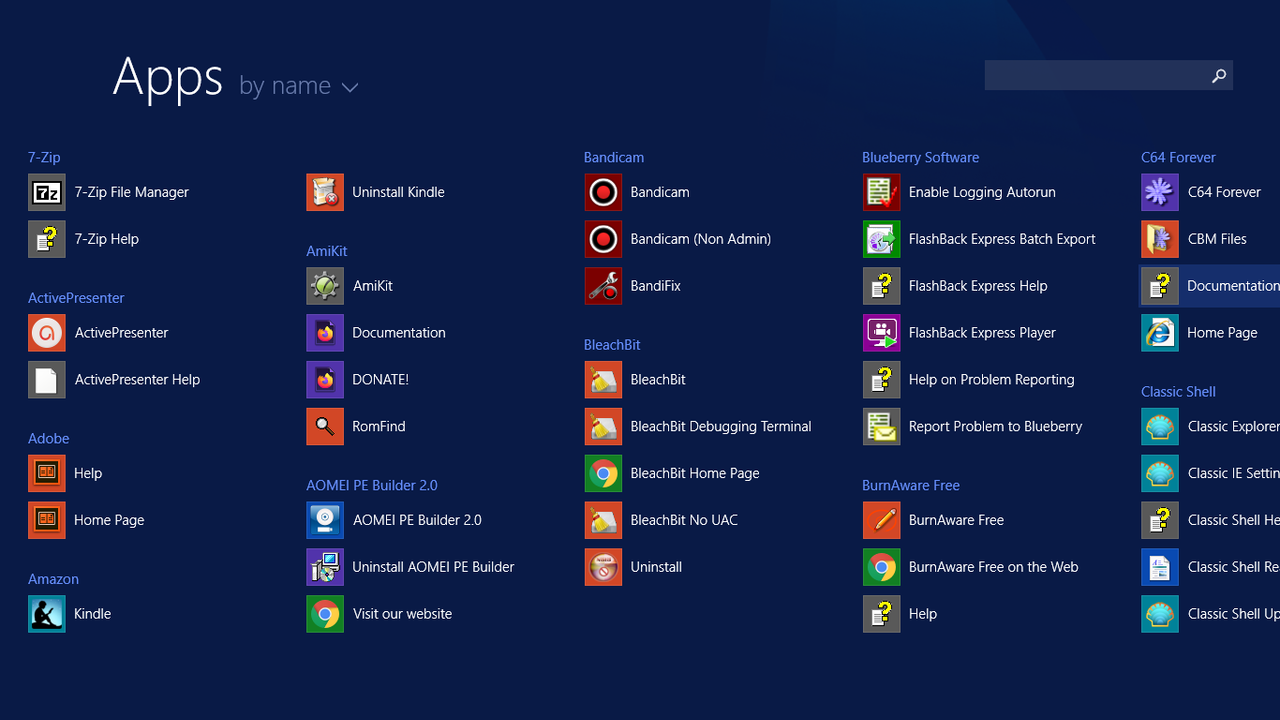Open the CBM Files folder icon
This screenshot has height=720, width=1280.
coord(1160,239)
